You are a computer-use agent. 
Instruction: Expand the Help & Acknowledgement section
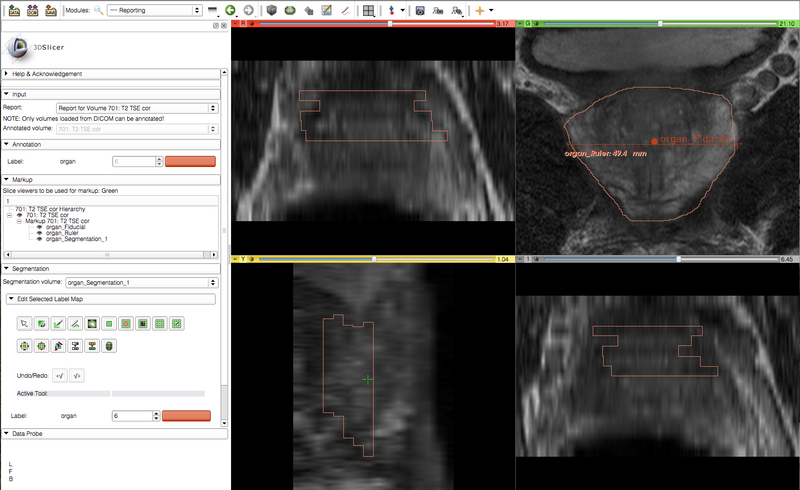pos(47,73)
